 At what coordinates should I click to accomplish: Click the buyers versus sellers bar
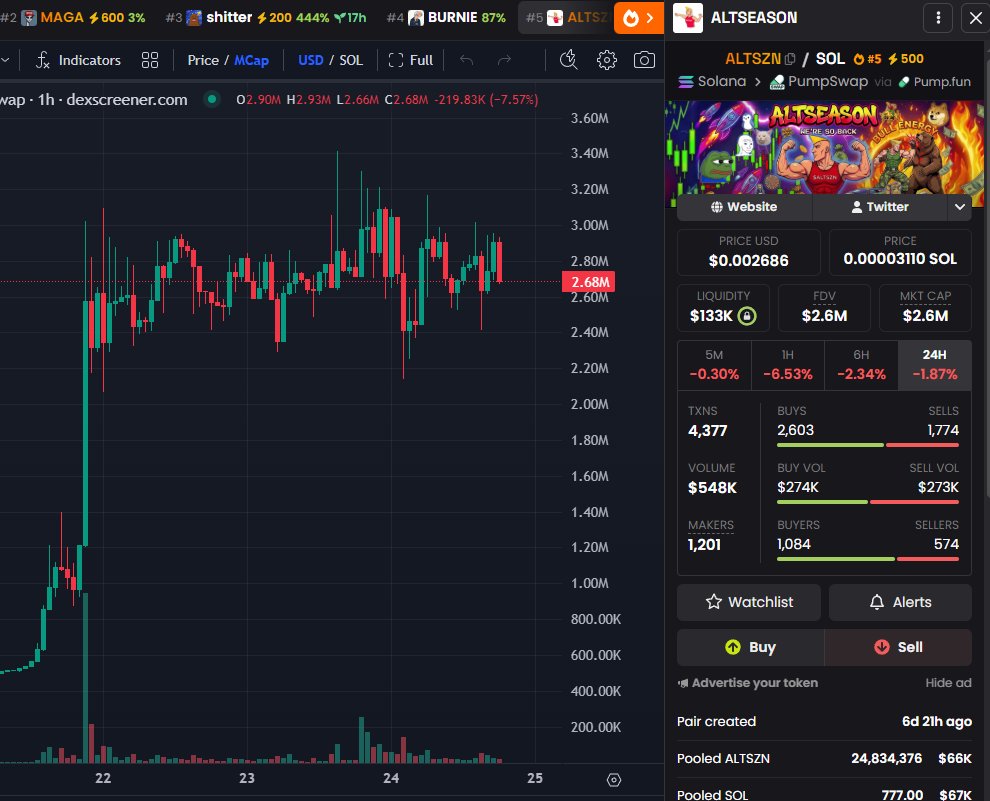(x=868, y=559)
